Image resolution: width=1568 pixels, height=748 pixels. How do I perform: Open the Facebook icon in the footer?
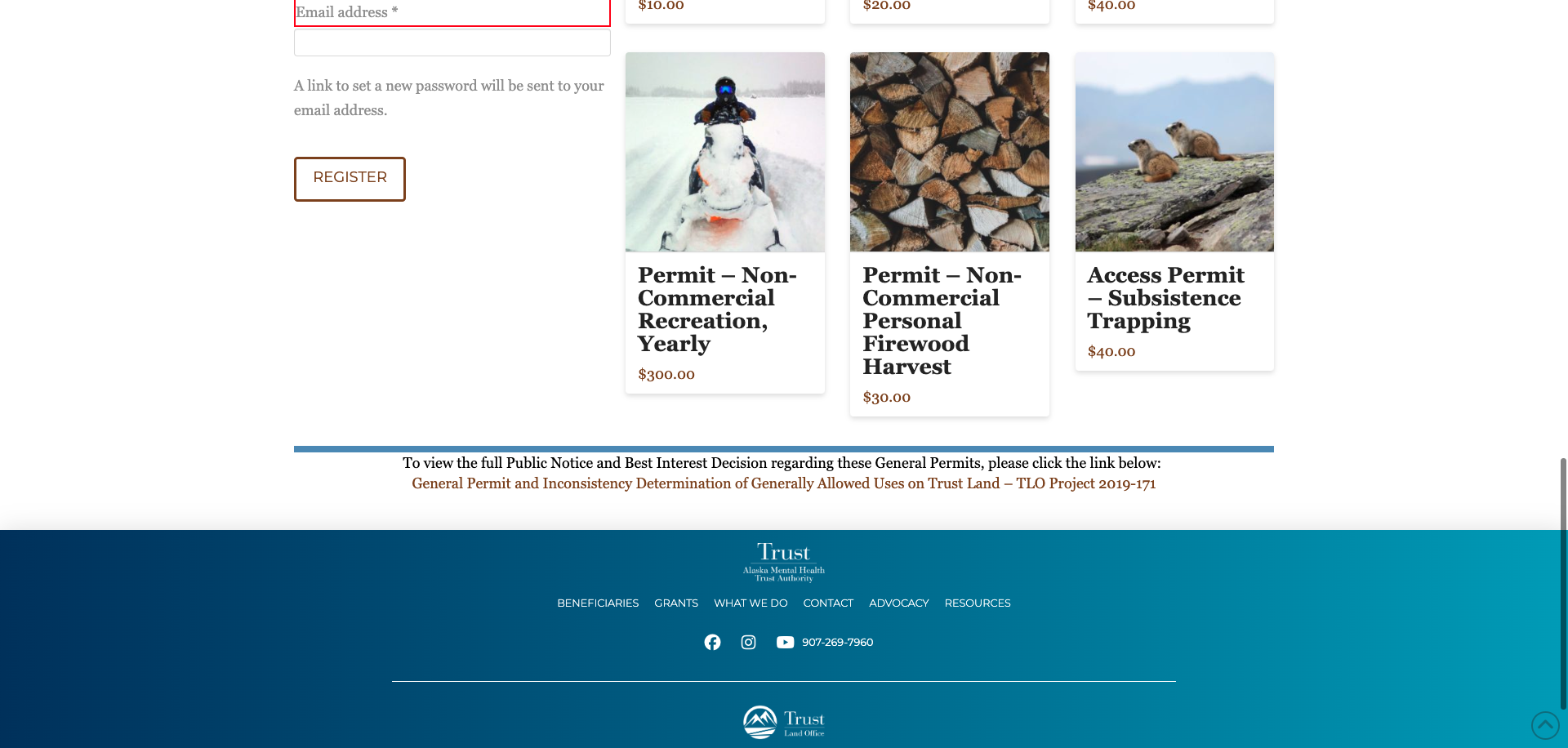pos(712,642)
